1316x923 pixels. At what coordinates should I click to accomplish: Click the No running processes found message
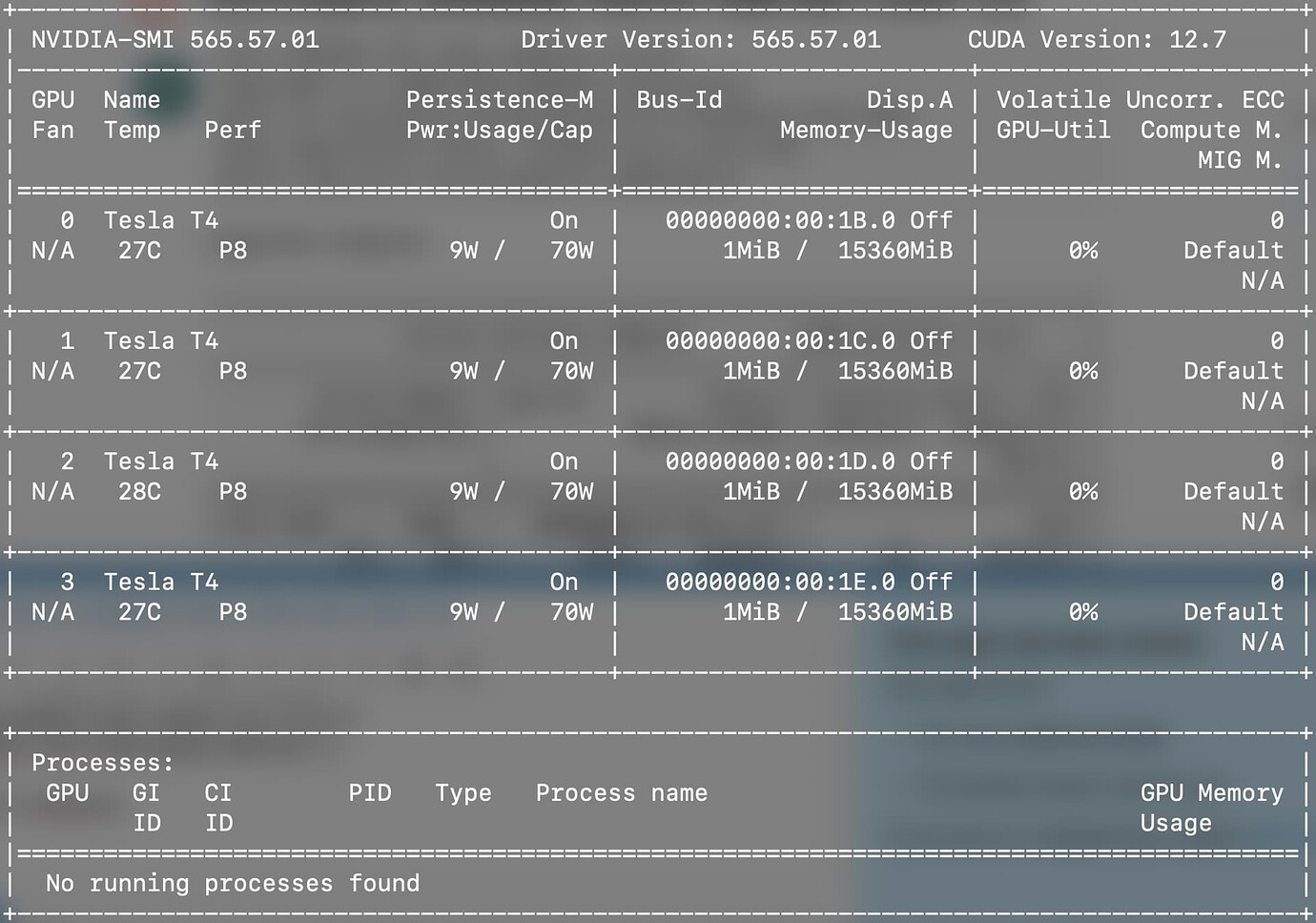pos(232,884)
